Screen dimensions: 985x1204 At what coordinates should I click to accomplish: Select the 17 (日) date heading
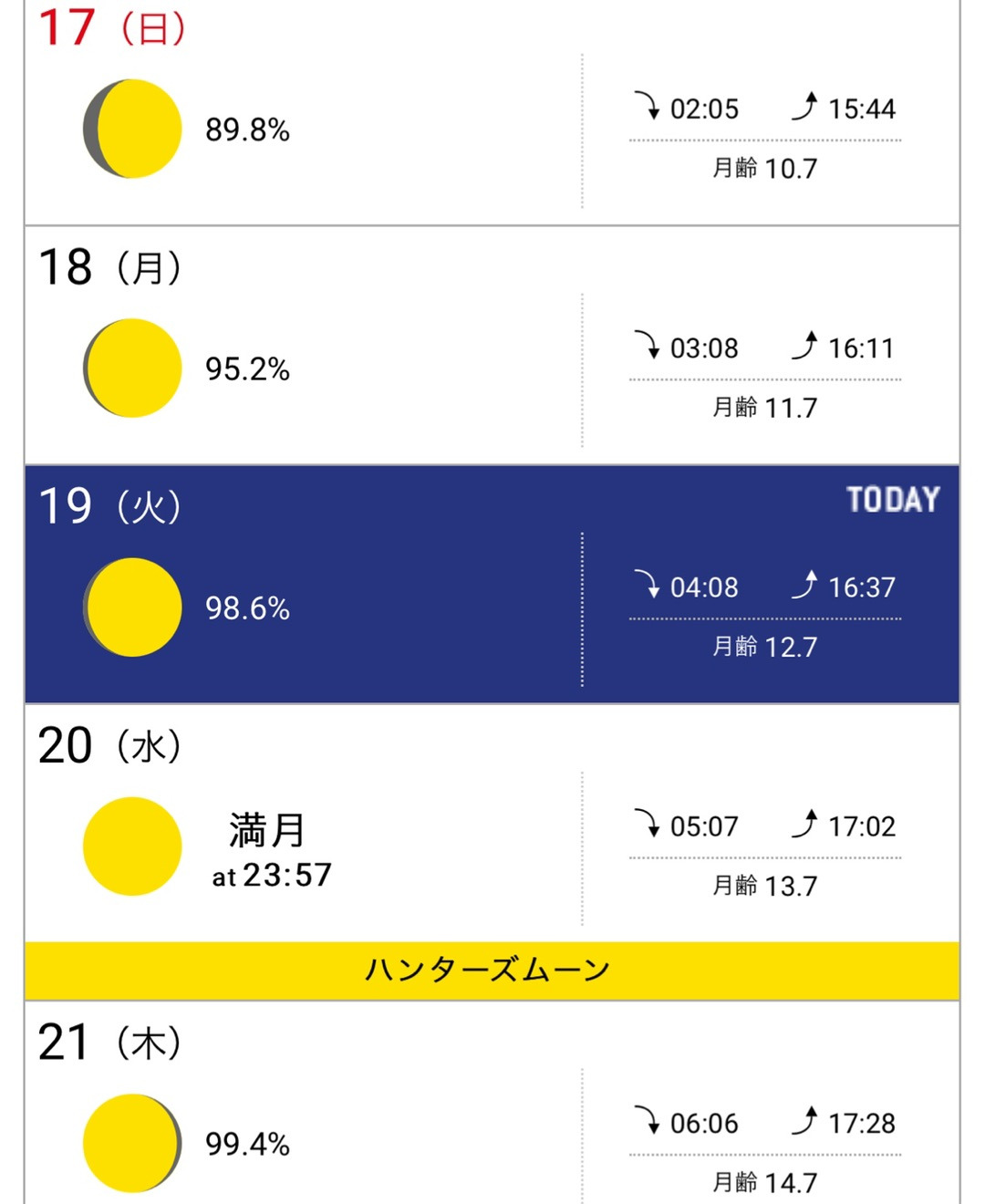pos(111,27)
